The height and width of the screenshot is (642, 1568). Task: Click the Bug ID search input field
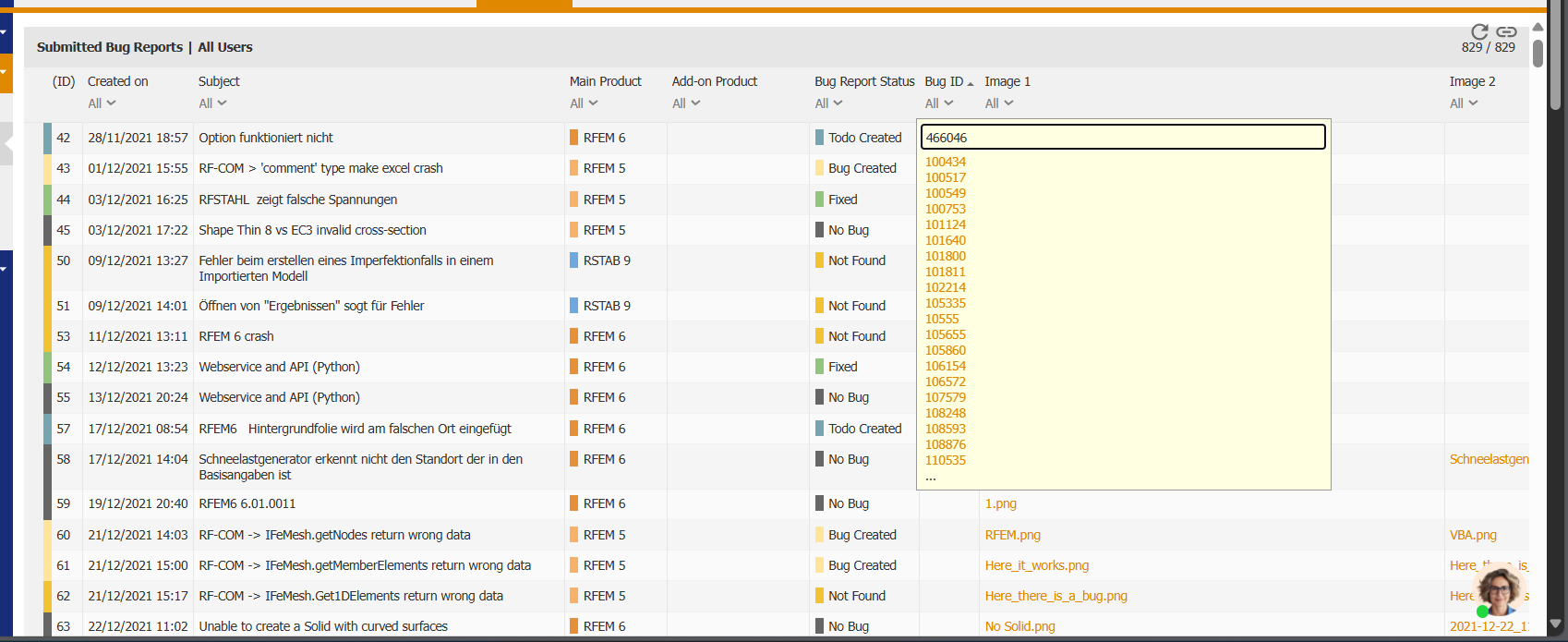click(x=1122, y=138)
